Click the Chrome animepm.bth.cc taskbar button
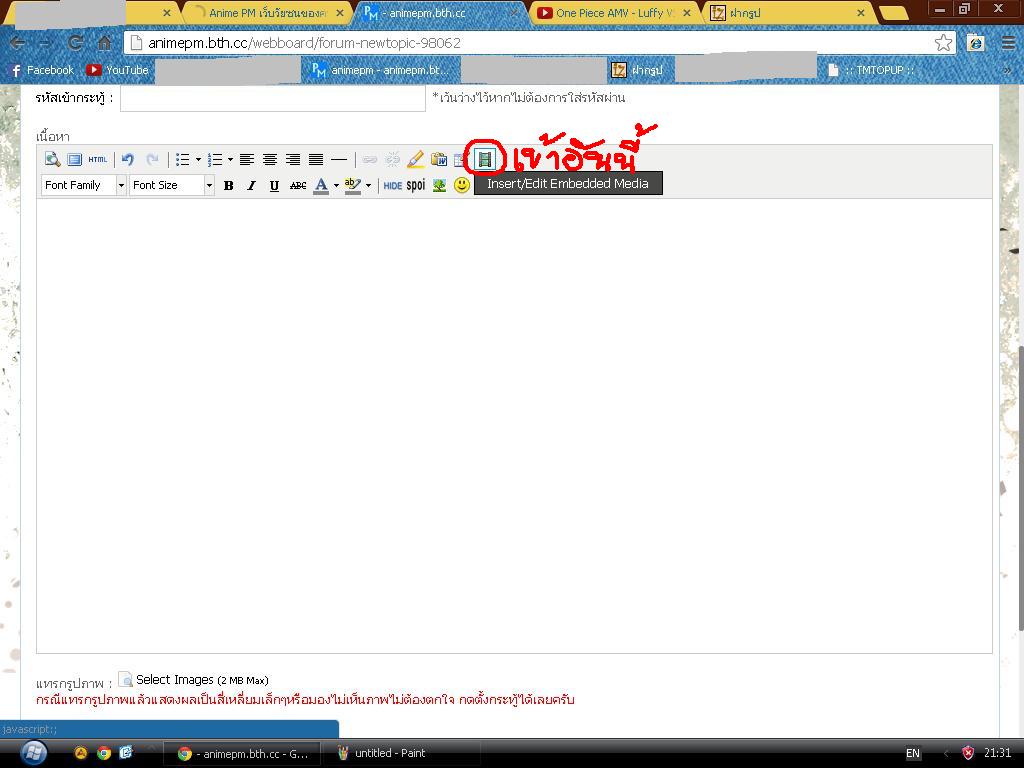The height and width of the screenshot is (768, 1024). (242, 754)
